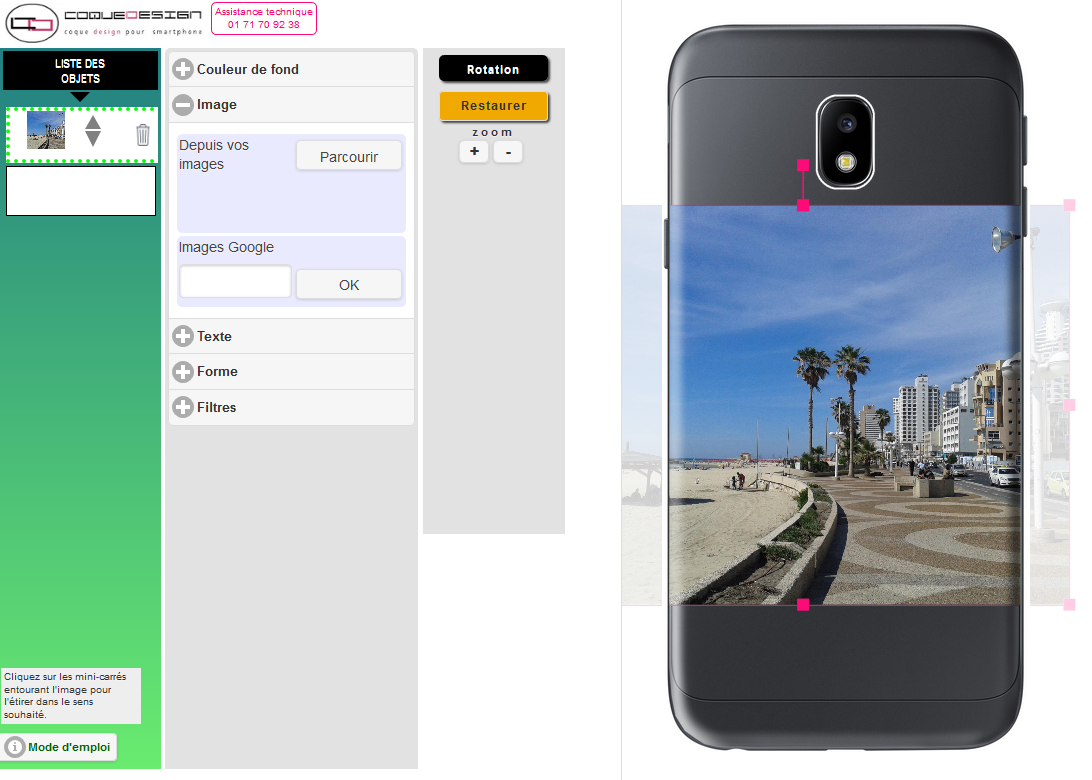Expand the Forme section

291,372
